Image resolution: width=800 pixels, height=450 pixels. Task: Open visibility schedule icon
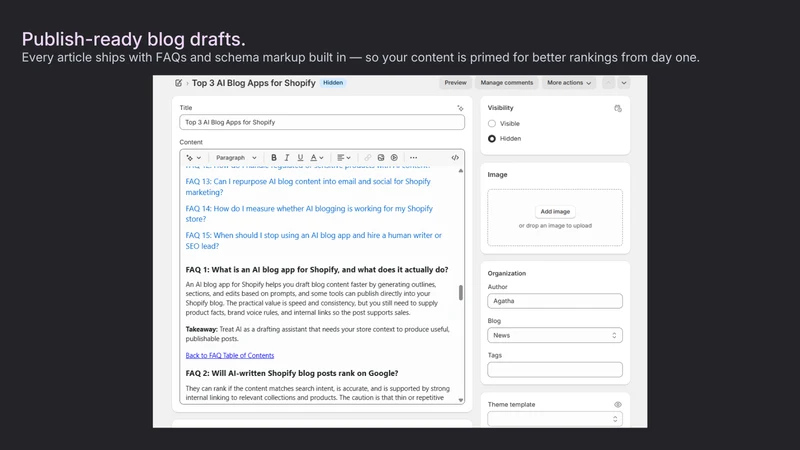click(x=618, y=108)
